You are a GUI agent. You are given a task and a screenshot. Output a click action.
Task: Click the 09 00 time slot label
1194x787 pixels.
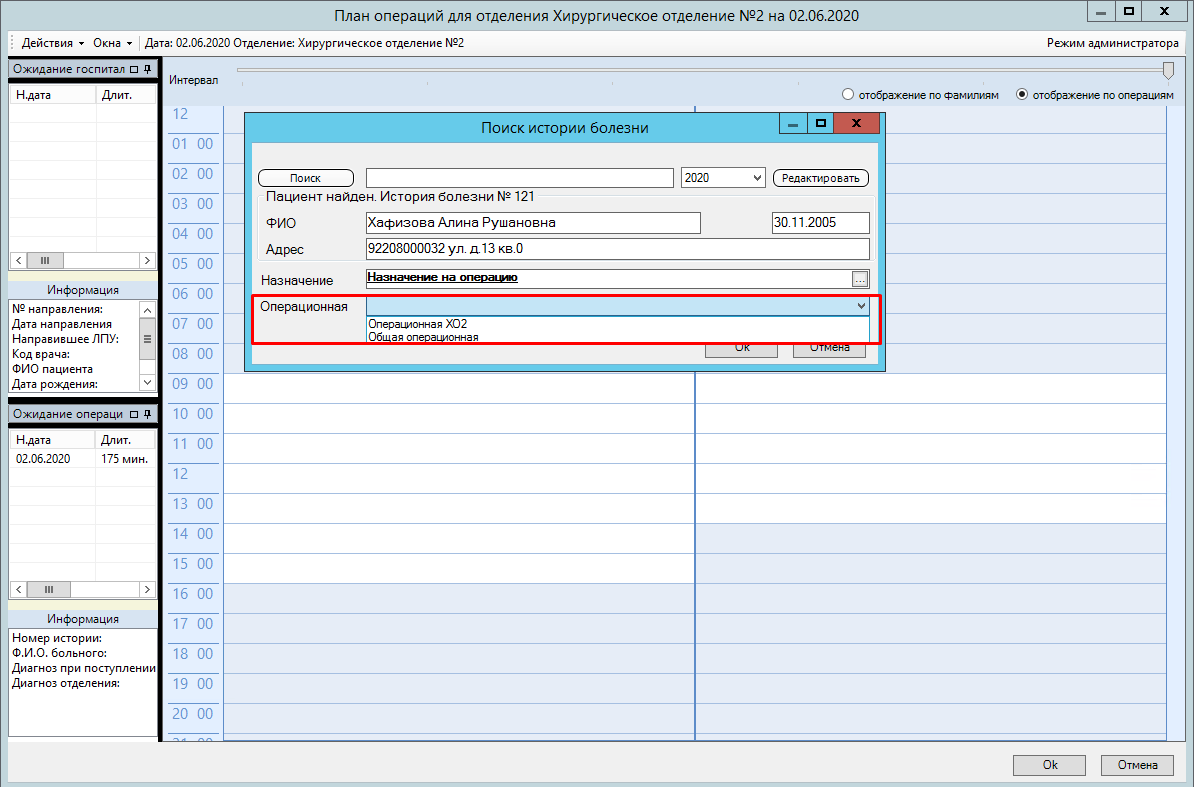[x=193, y=384]
